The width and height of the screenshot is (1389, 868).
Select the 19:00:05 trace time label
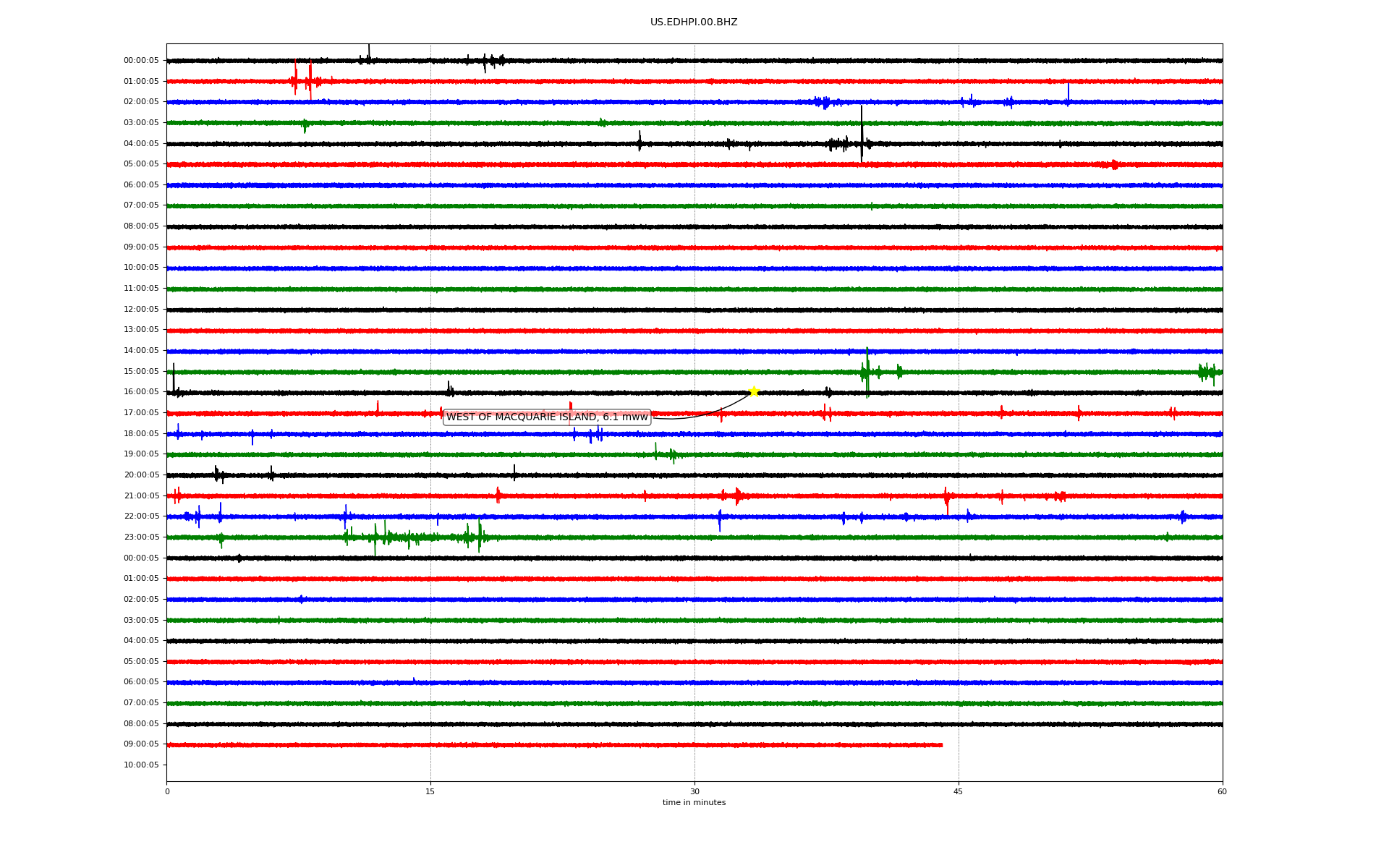tap(141, 454)
